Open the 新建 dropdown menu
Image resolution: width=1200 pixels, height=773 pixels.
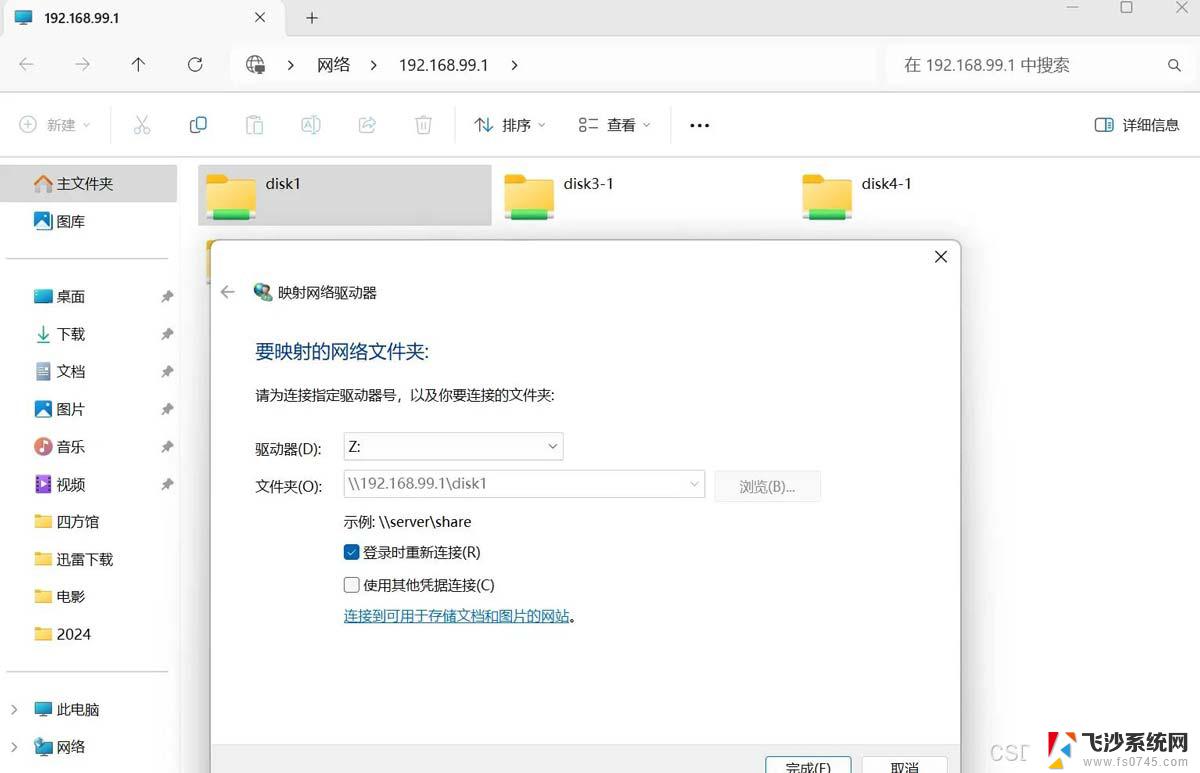tap(56, 125)
